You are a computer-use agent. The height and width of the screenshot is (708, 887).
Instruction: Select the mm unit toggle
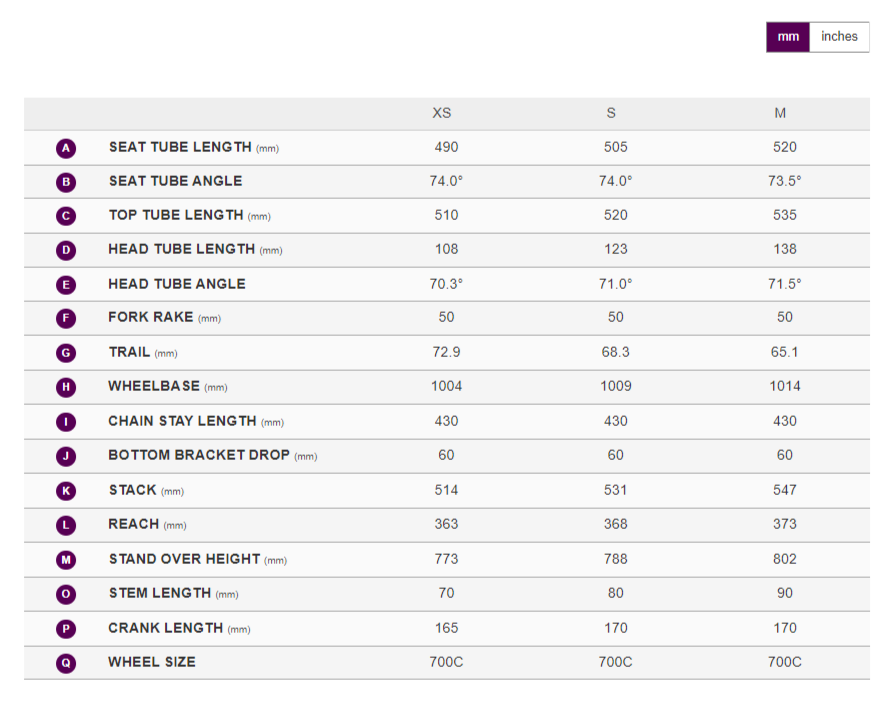click(x=788, y=37)
